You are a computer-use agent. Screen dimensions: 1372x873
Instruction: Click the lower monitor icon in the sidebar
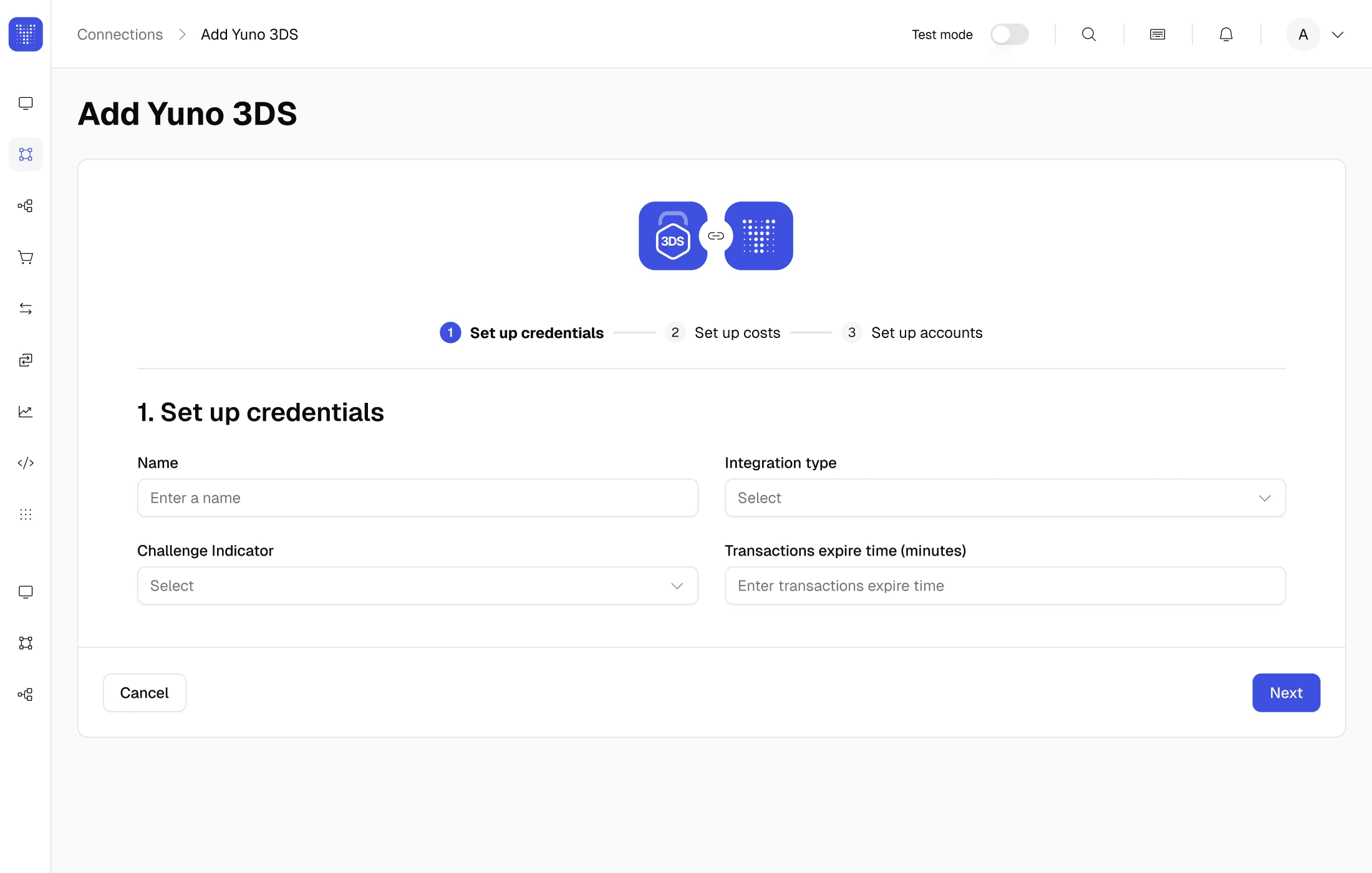(x=26, y=592)
